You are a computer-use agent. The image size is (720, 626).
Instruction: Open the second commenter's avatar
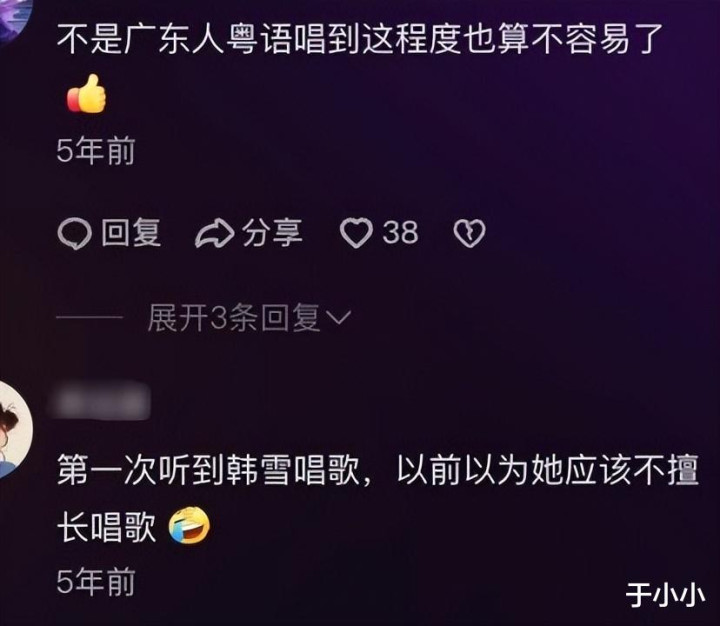[14, 430]
